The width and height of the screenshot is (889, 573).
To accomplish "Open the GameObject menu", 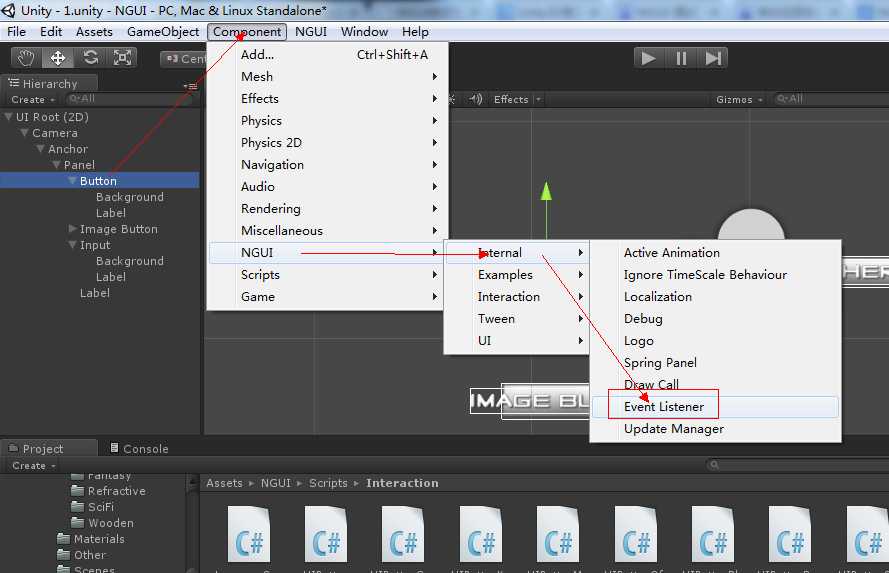I will pyautogui.click(x=163, y=32).
